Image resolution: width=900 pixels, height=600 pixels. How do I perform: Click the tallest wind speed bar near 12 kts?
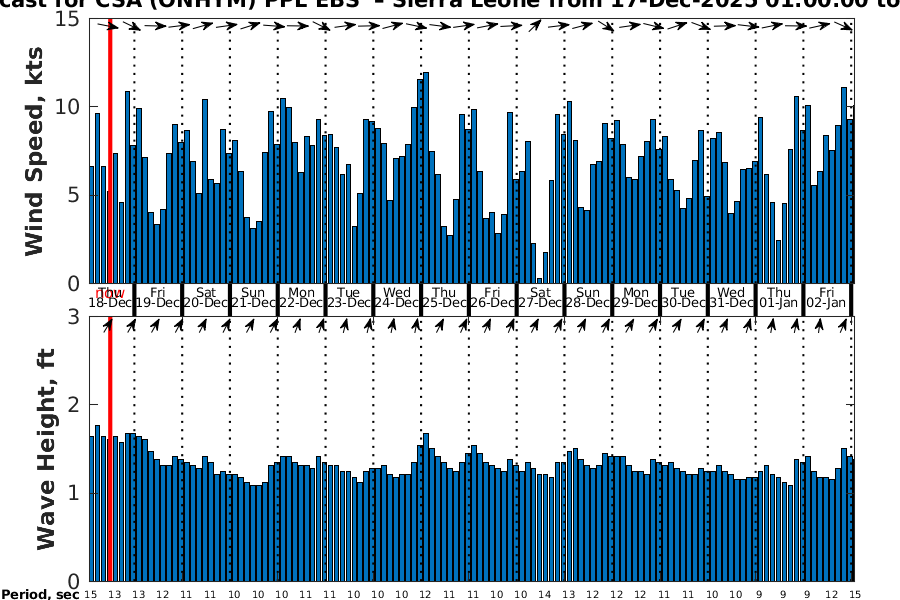coord(426,178)
